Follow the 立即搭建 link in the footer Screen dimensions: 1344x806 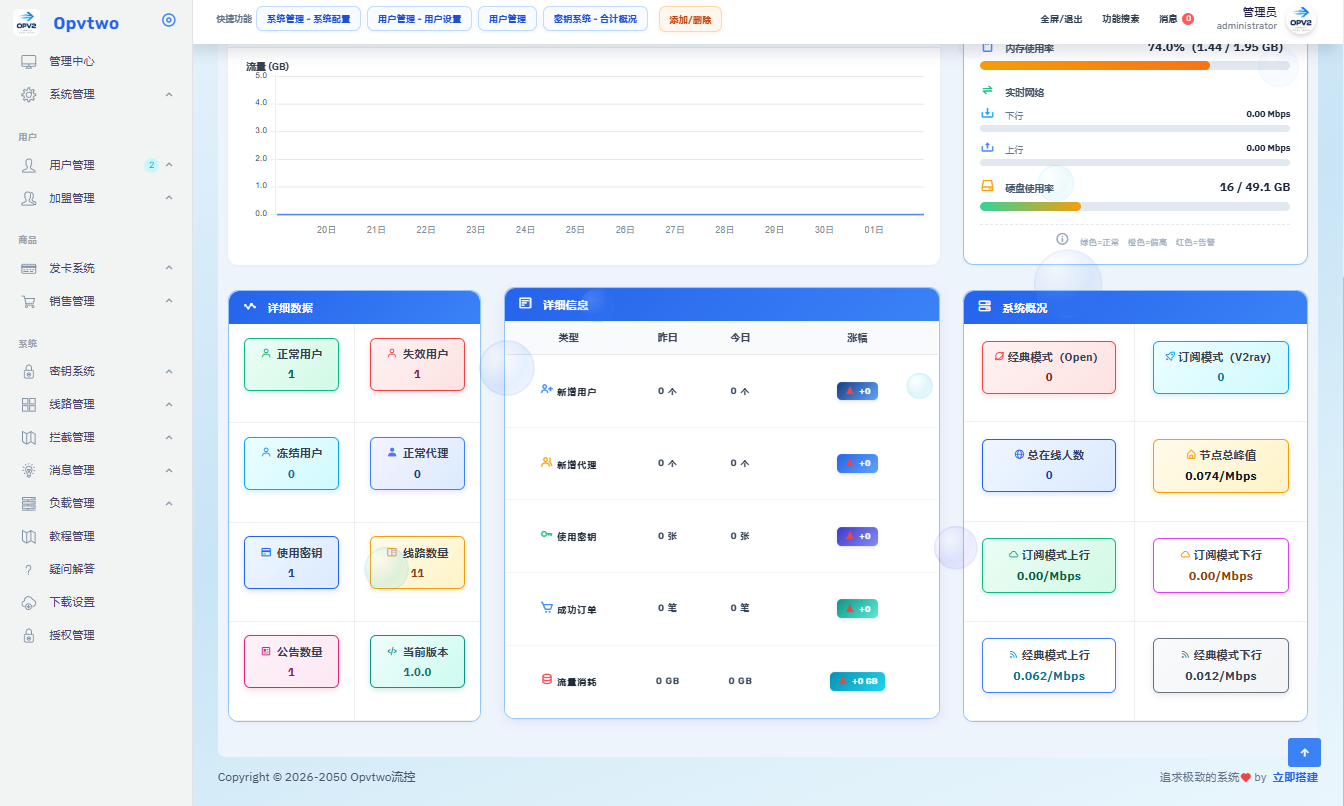[1295, 777]
